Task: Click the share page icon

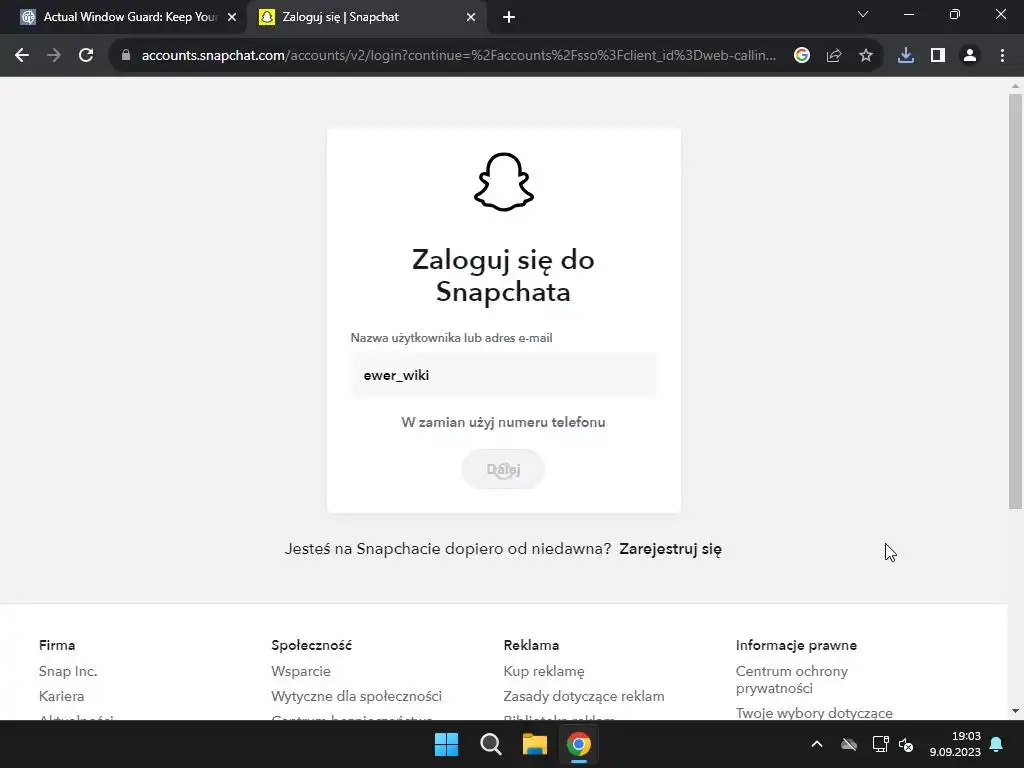Action: coord(834,56)
